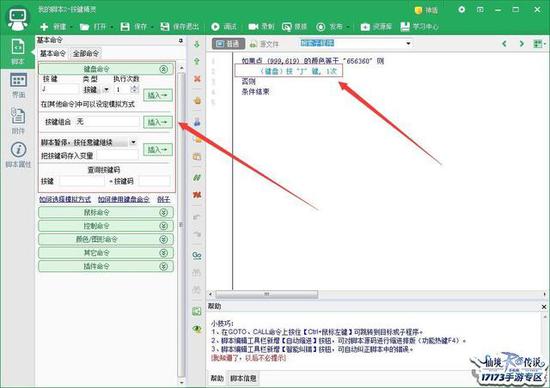Click the 录制 (Record) camera icon

pyautogui.click(x=253, y=27)
